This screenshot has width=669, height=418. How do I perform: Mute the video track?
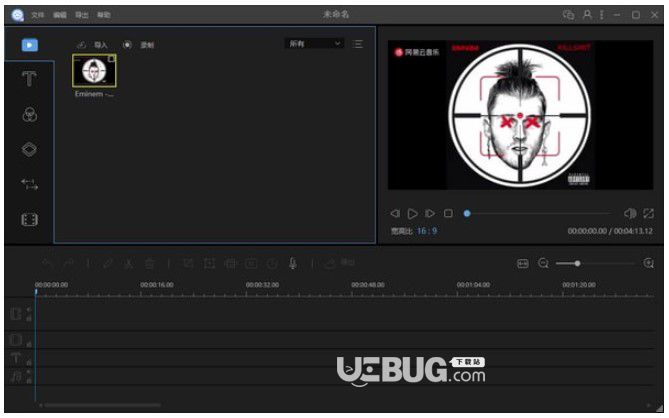[x=29, y=310]
